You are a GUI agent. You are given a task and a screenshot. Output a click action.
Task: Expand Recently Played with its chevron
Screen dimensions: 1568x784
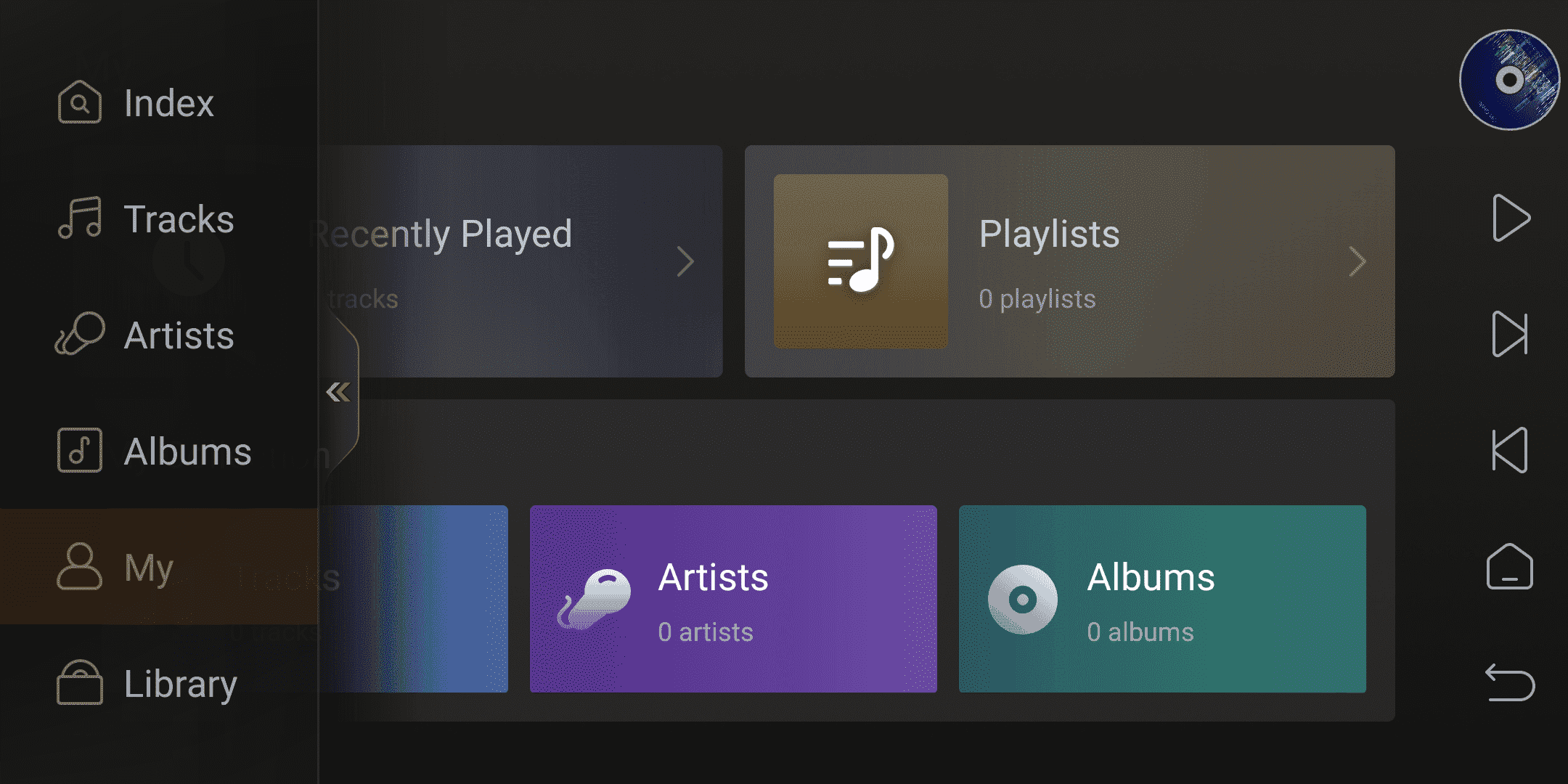tap(685, 261)
